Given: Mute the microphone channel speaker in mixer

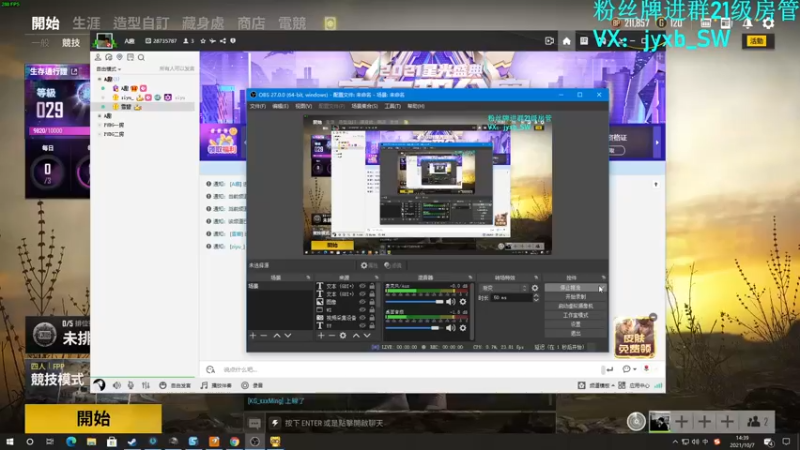Looking at the screenshot, I should point(451,302).
